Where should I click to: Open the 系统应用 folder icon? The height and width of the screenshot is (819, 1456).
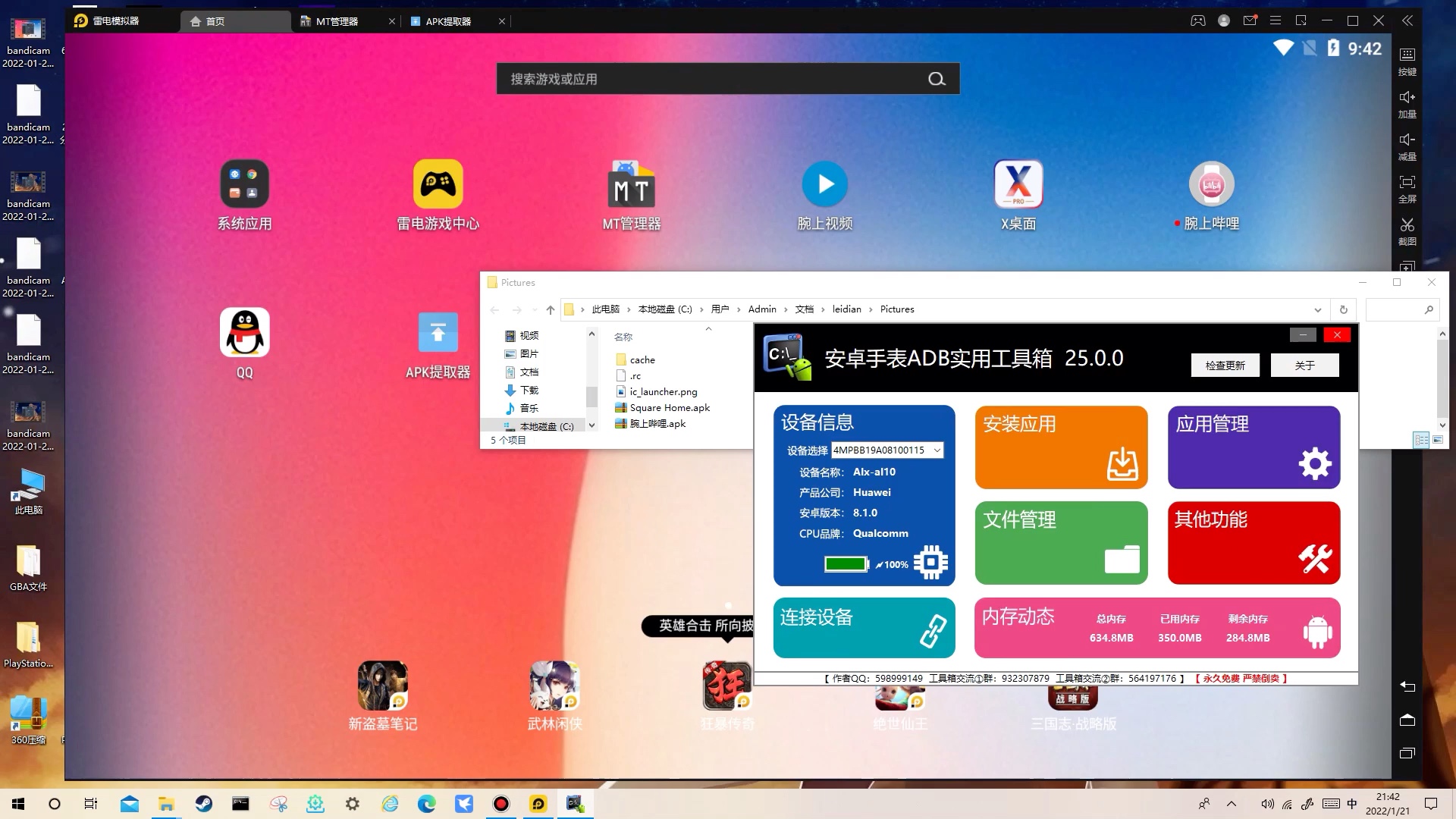click(244, 184)
